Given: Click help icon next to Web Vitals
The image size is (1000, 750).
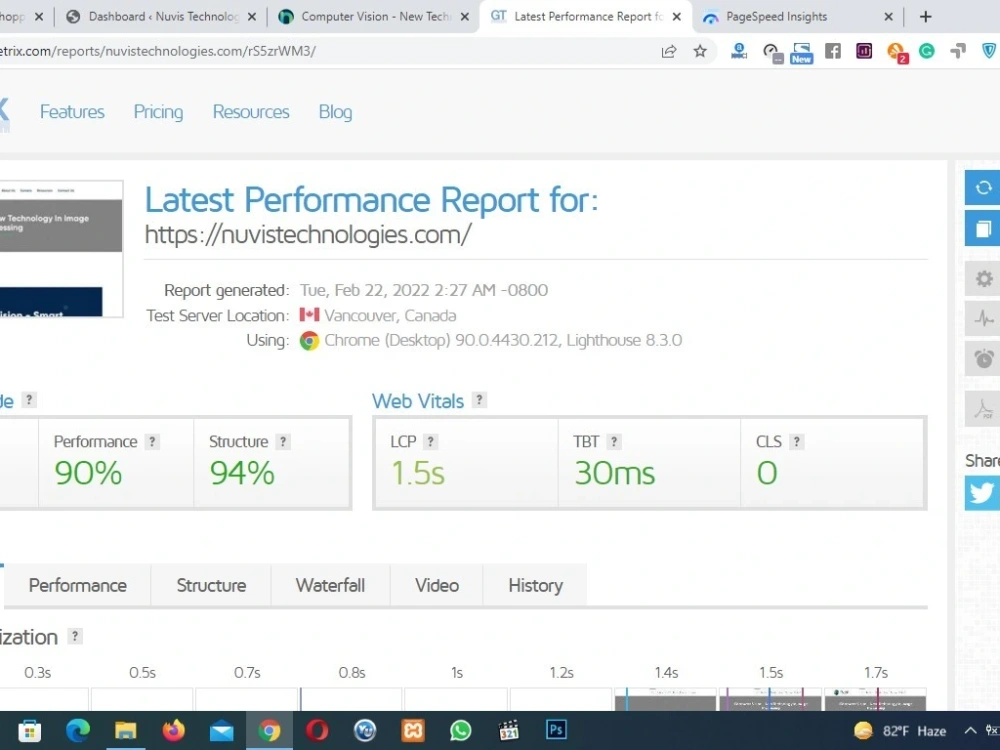Looking at the screenshot, I should coord(479,400).
